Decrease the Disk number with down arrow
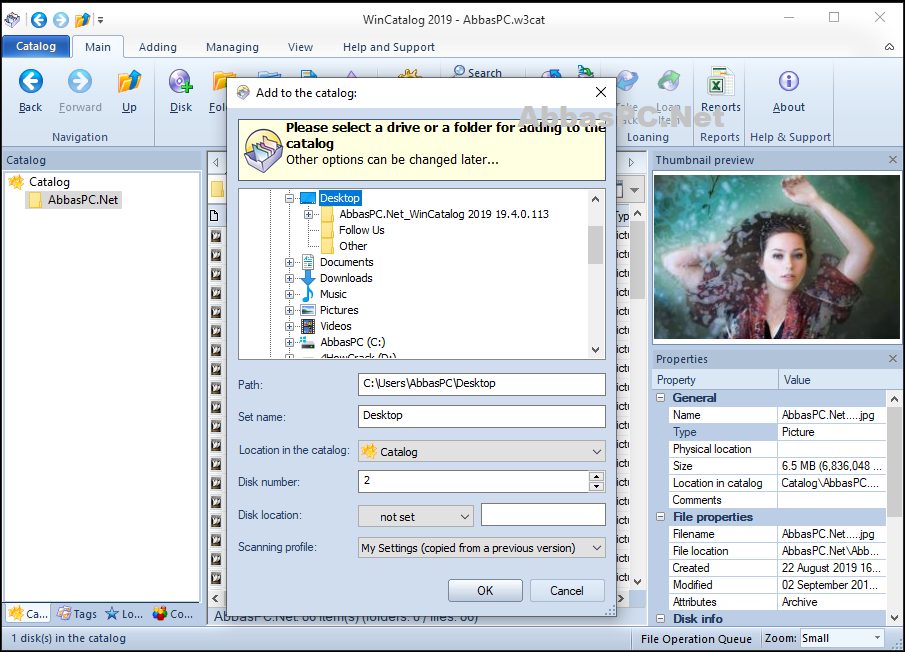Viewport: 905px width, 652px height. [596, 486]
